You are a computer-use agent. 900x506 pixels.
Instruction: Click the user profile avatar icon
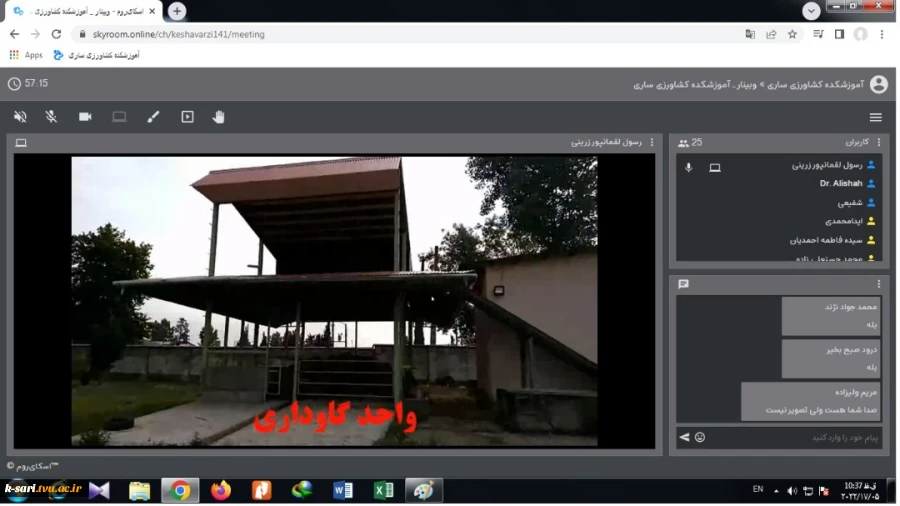tap(878, 84)
